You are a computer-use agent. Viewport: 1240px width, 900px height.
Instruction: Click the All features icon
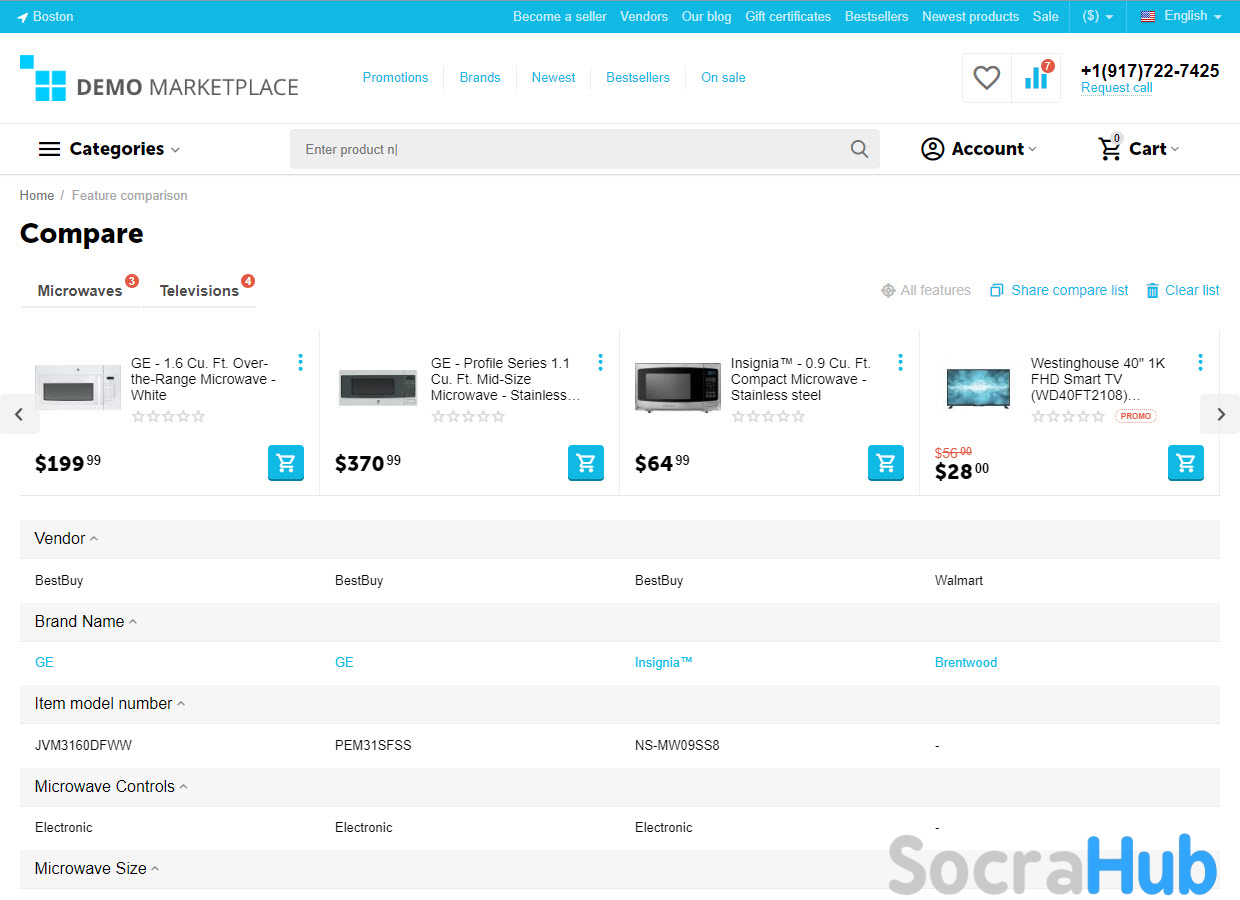click(888, 290)
